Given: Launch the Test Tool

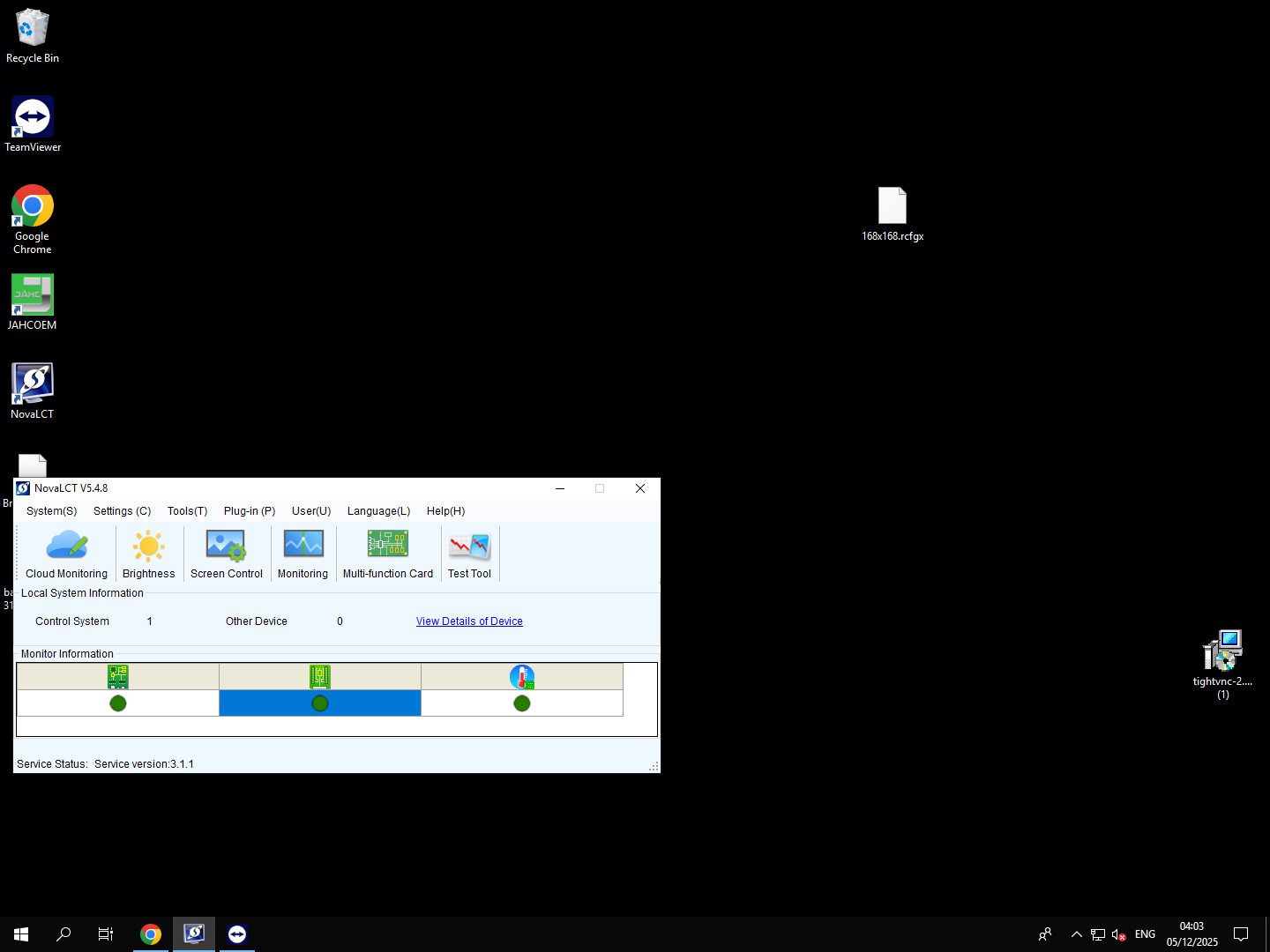Looking at the screenshot, I should coord(469,554).
